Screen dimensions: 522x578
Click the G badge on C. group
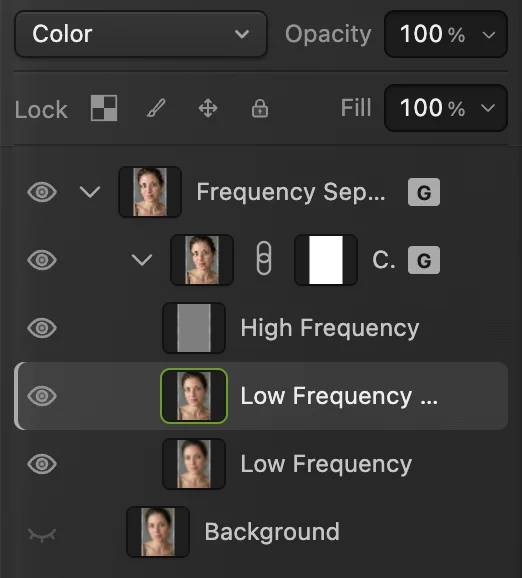424,260
